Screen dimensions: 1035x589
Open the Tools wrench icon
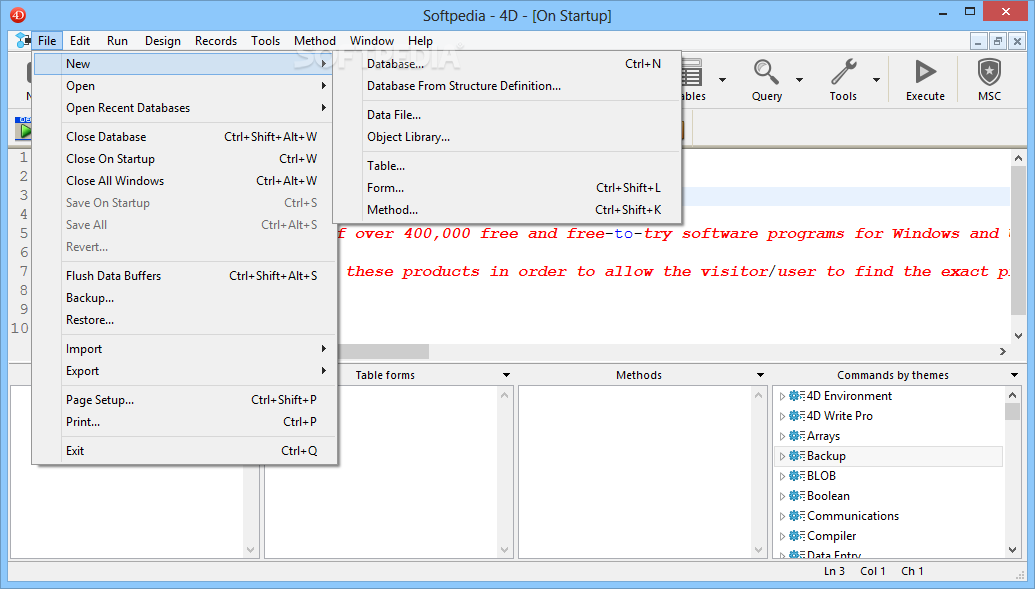(843, 72)
